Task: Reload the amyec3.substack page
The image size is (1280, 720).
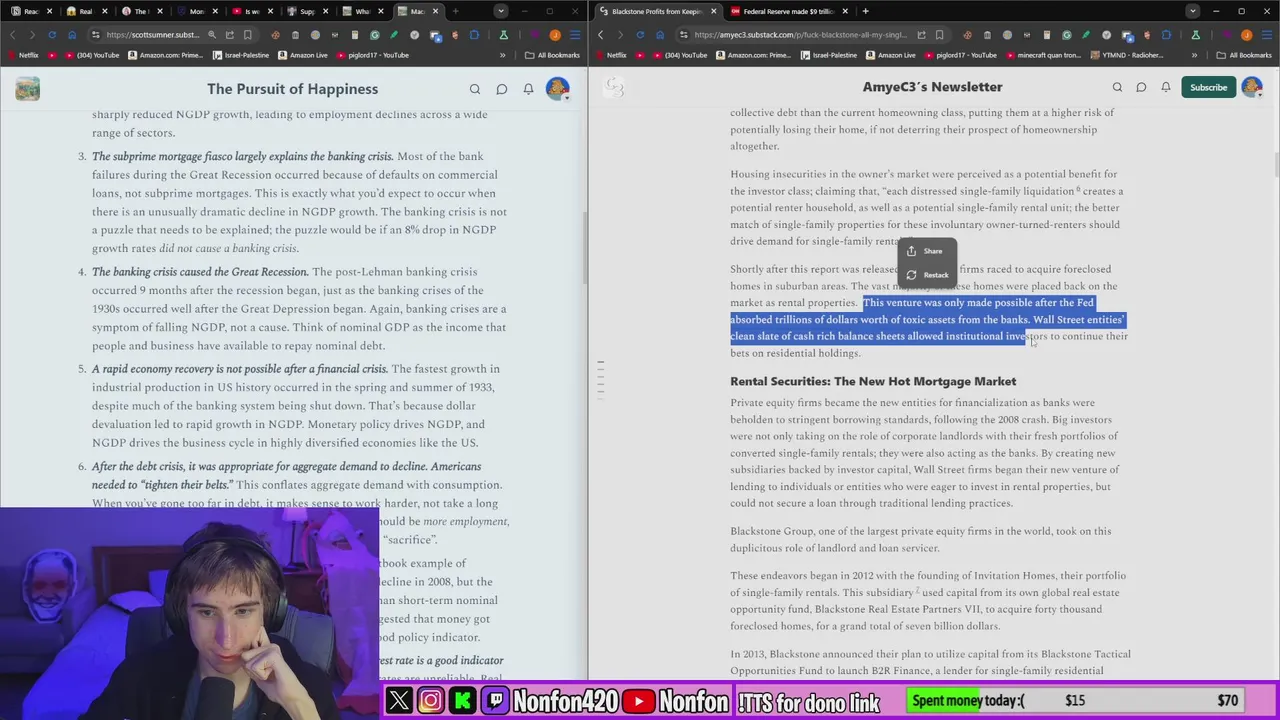Action: click(640, 35)
